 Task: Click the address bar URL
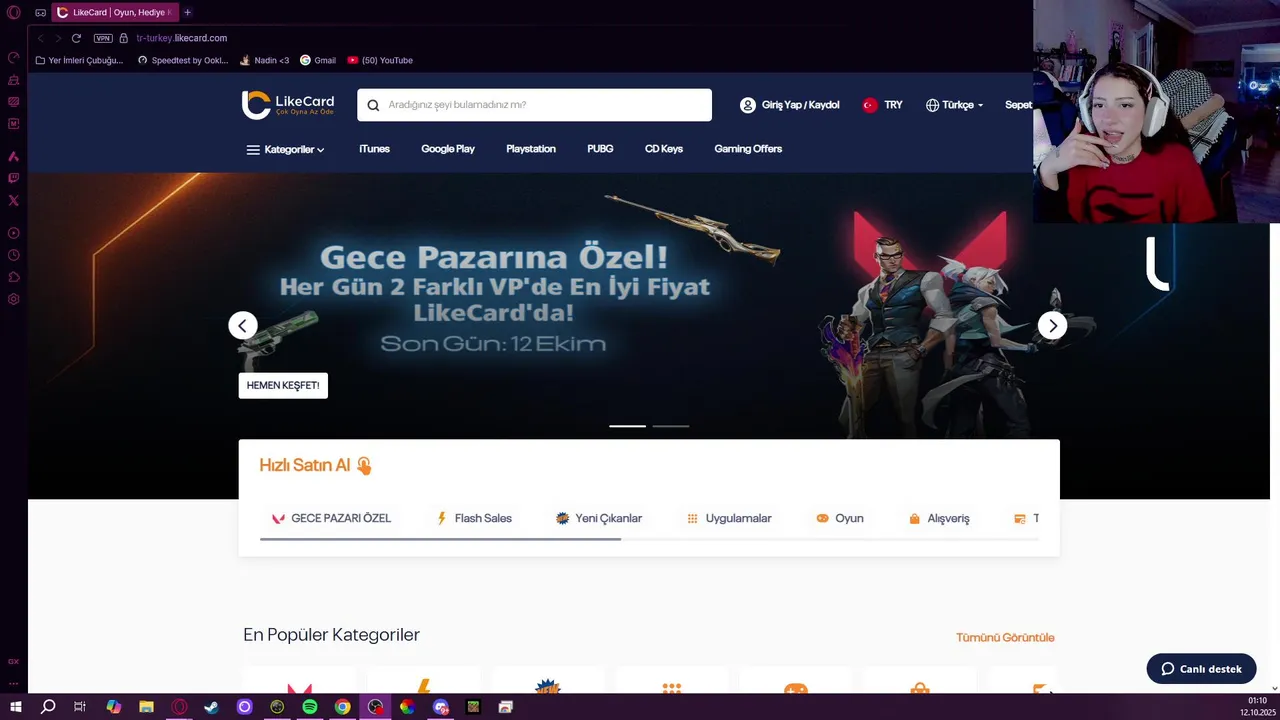[x=182, y=38]
